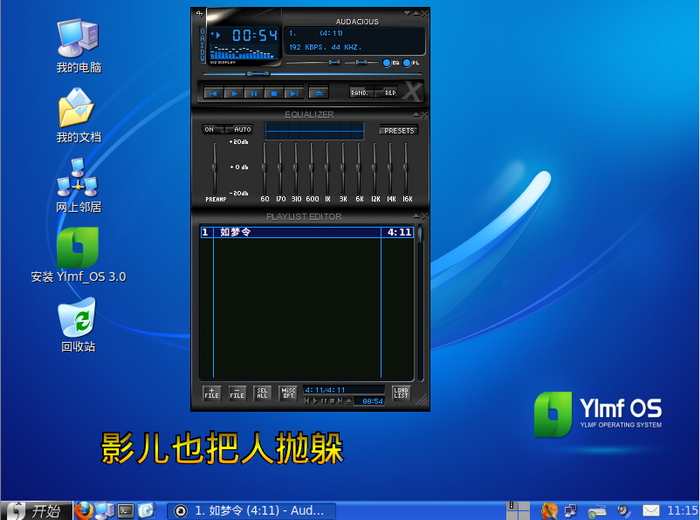Toggle shuffle (RAND) mode

[x=360, y=93]
